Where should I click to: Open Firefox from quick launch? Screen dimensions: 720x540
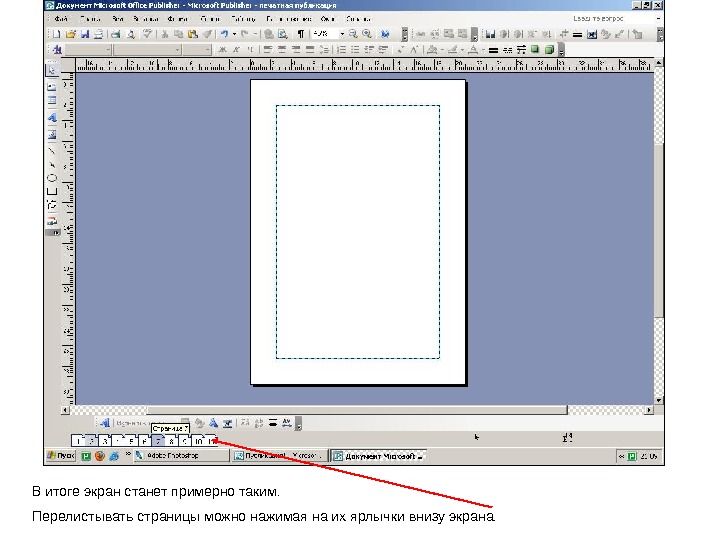click(100, 456)
